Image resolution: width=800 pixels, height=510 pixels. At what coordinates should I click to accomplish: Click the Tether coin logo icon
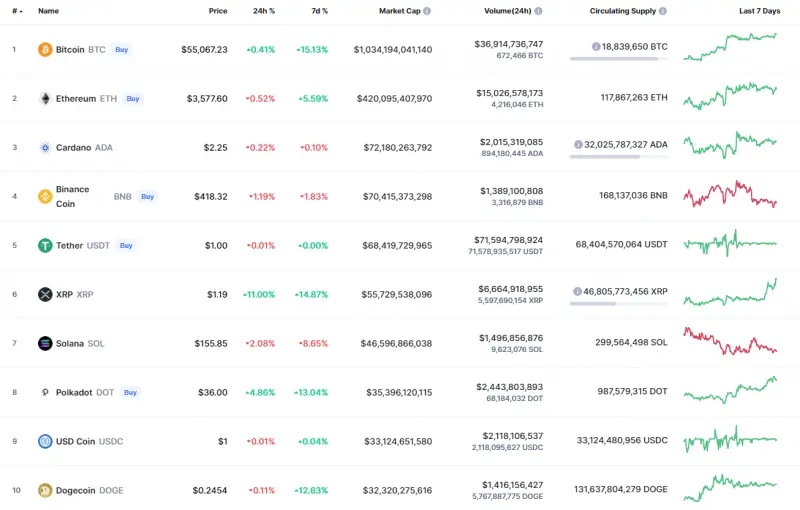45,245
